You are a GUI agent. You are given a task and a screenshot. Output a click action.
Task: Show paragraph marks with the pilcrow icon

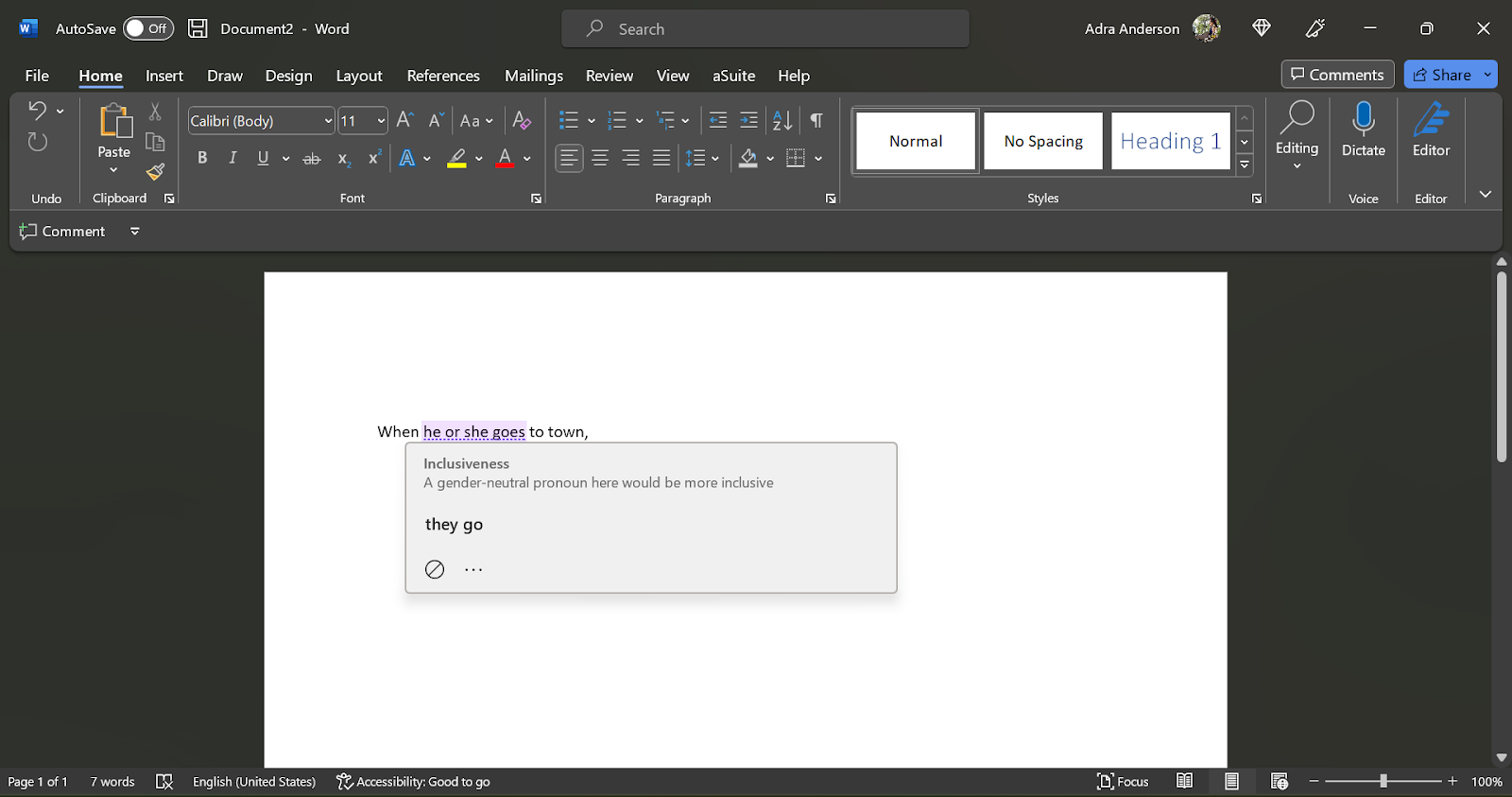pyautogui.click(x=816, y=120)
